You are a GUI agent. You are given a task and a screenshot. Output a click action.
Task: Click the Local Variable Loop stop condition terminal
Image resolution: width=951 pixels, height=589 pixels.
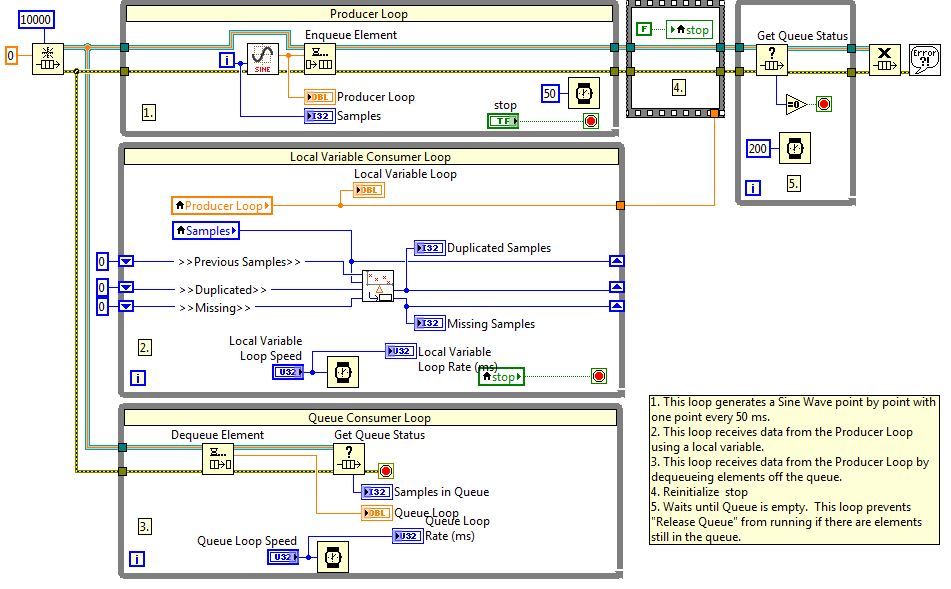[599, 376]
